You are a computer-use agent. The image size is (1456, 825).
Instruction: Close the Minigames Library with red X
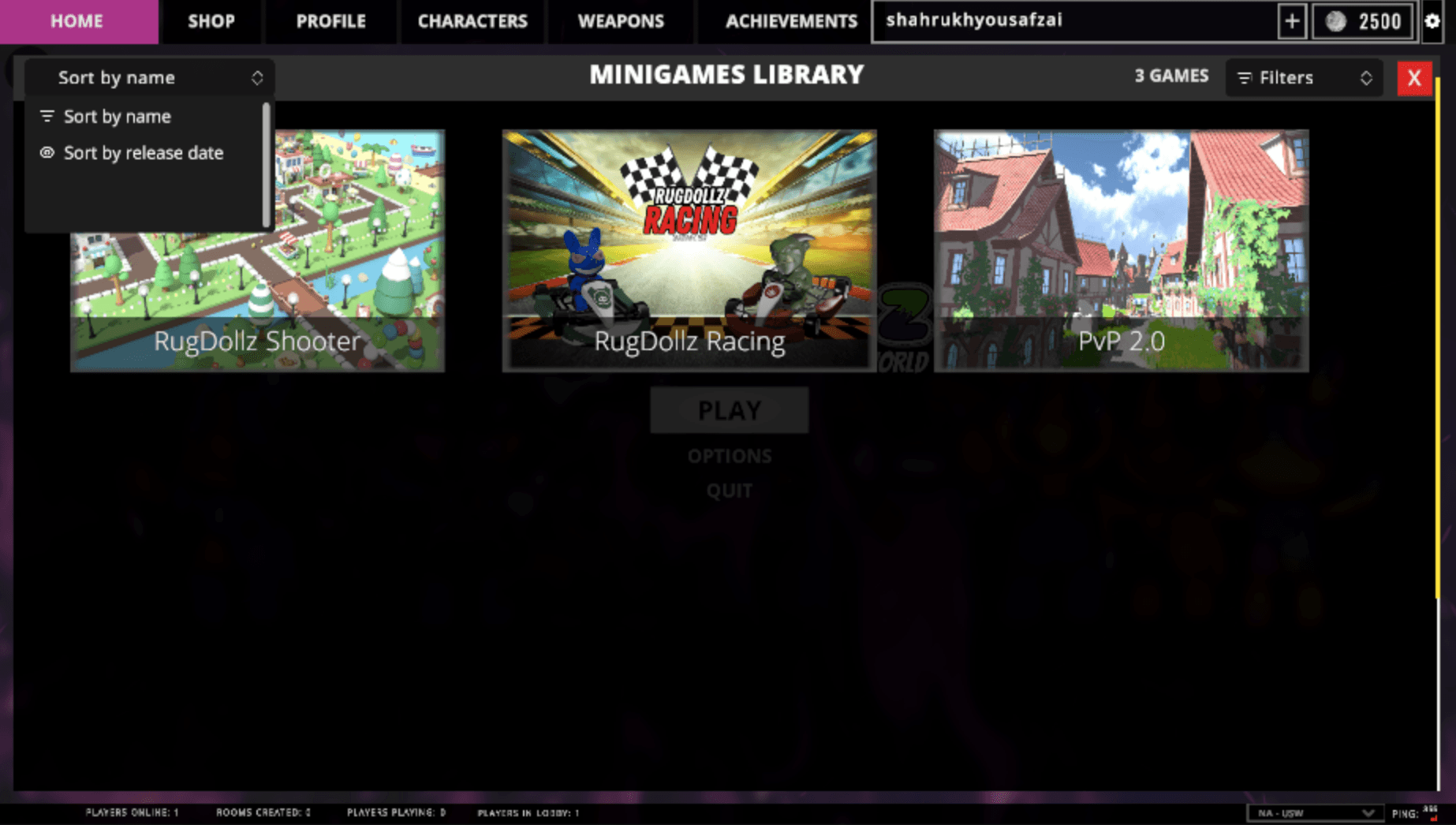point(1414,78)
